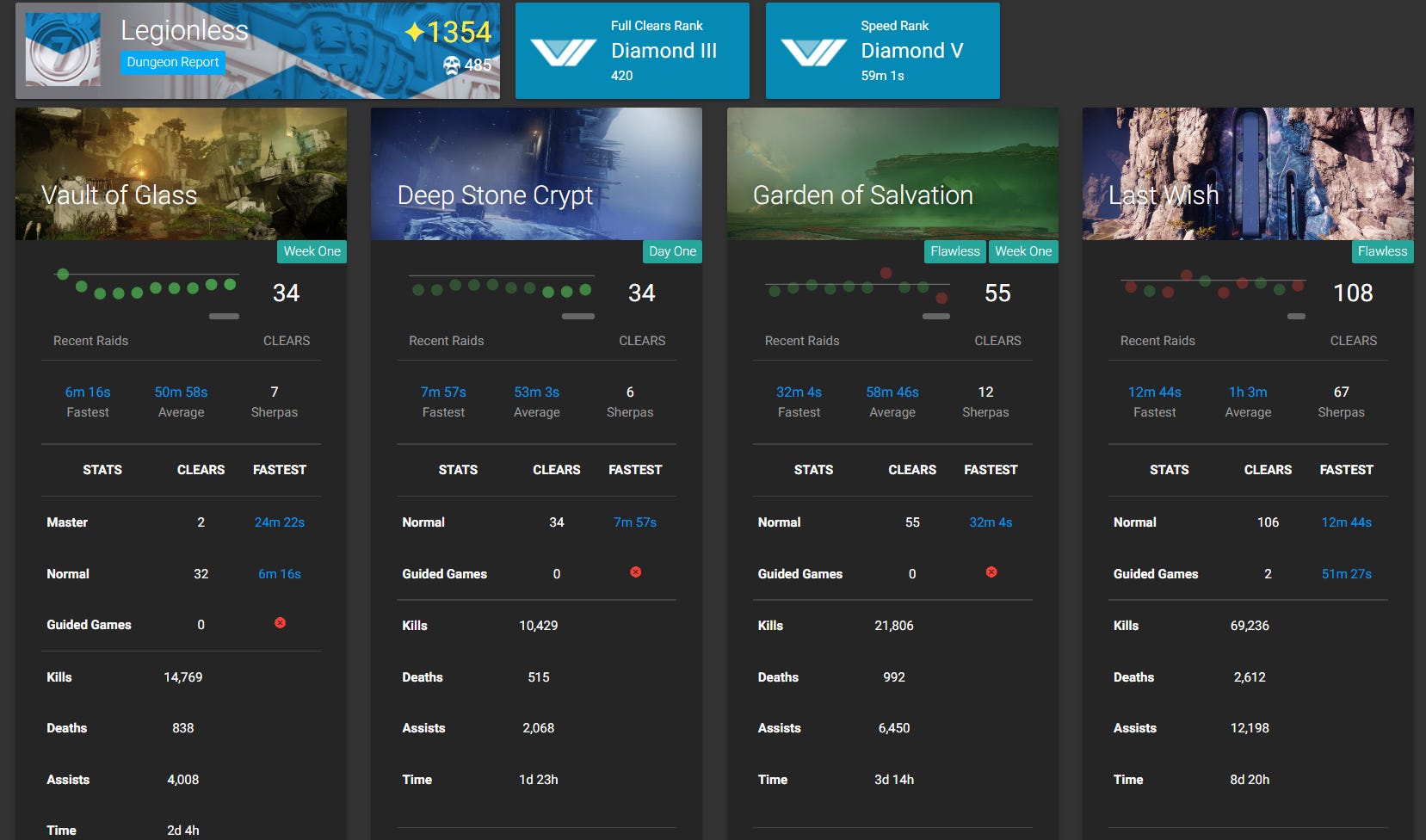Click Vault of Glass average time 50m 58s

[181, 392]
